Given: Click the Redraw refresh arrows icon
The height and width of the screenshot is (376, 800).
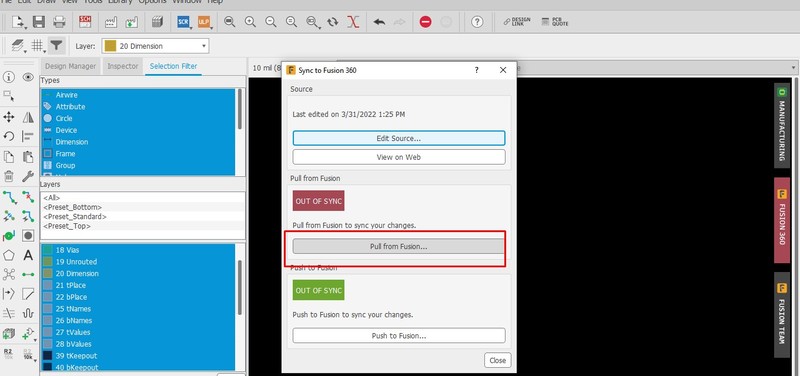Looking at the screenshot, I should pos(333,22).
